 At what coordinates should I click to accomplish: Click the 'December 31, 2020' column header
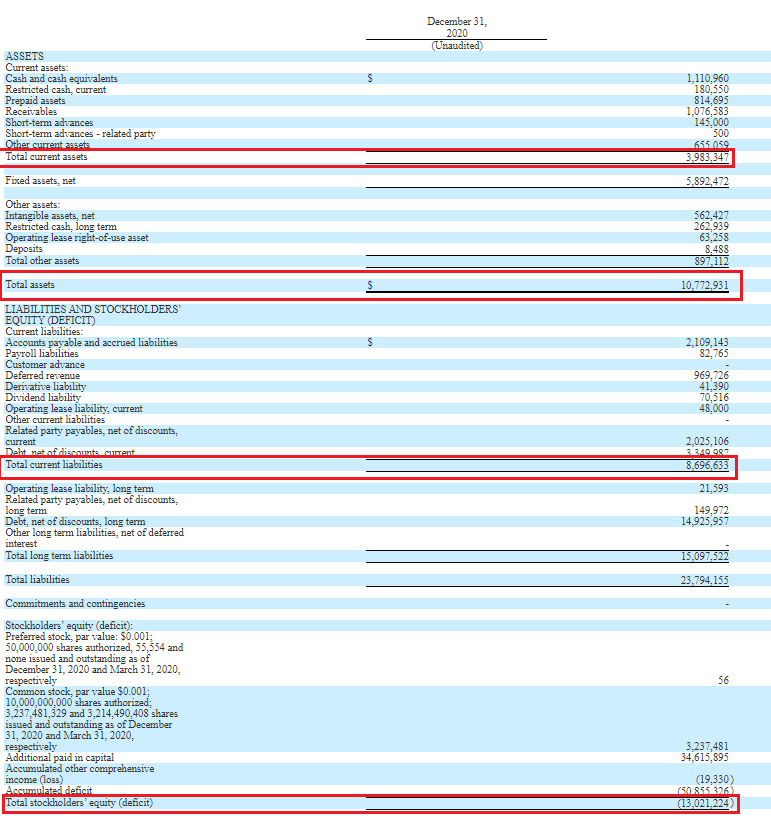click(x=457, y=27)
